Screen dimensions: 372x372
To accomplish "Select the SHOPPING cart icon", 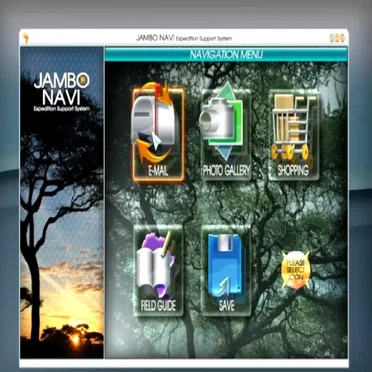I will [x=293, y=135].
